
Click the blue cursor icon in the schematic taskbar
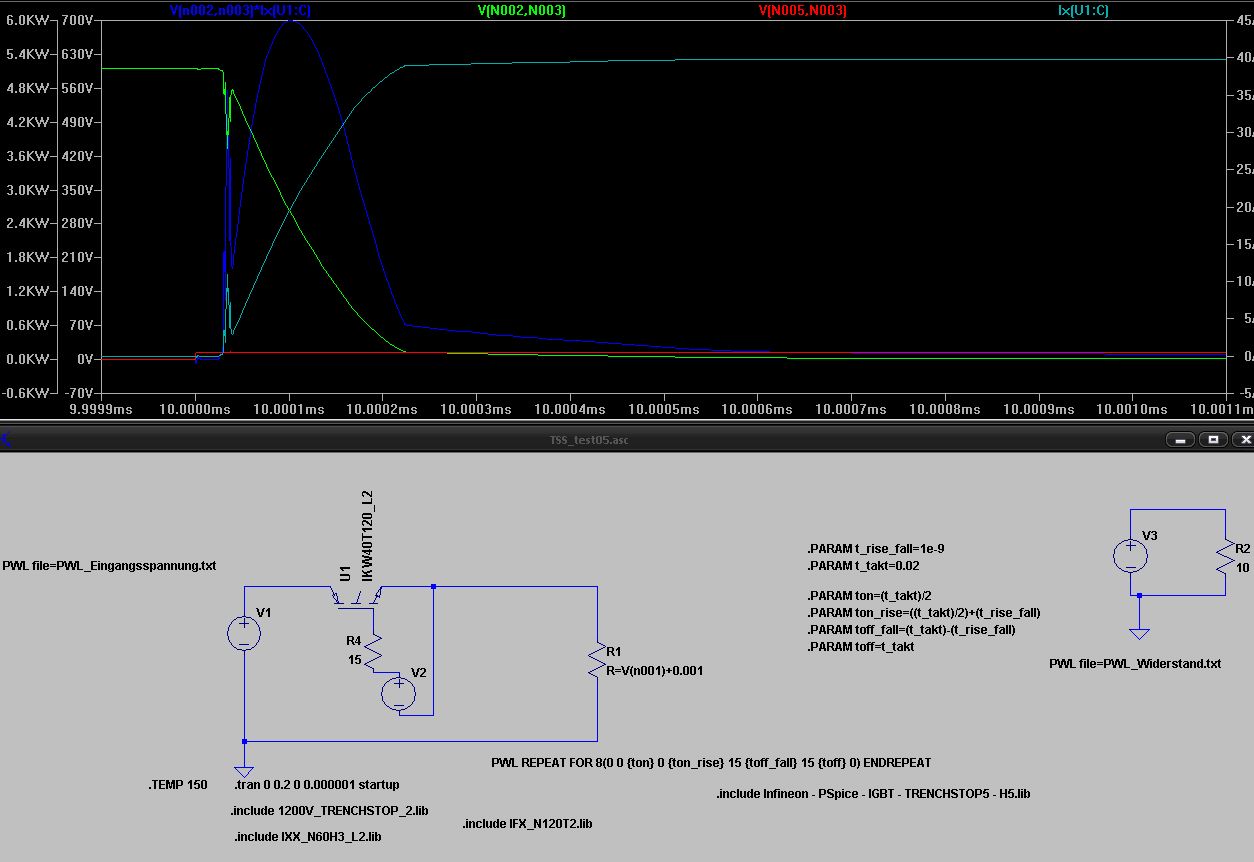6,438
